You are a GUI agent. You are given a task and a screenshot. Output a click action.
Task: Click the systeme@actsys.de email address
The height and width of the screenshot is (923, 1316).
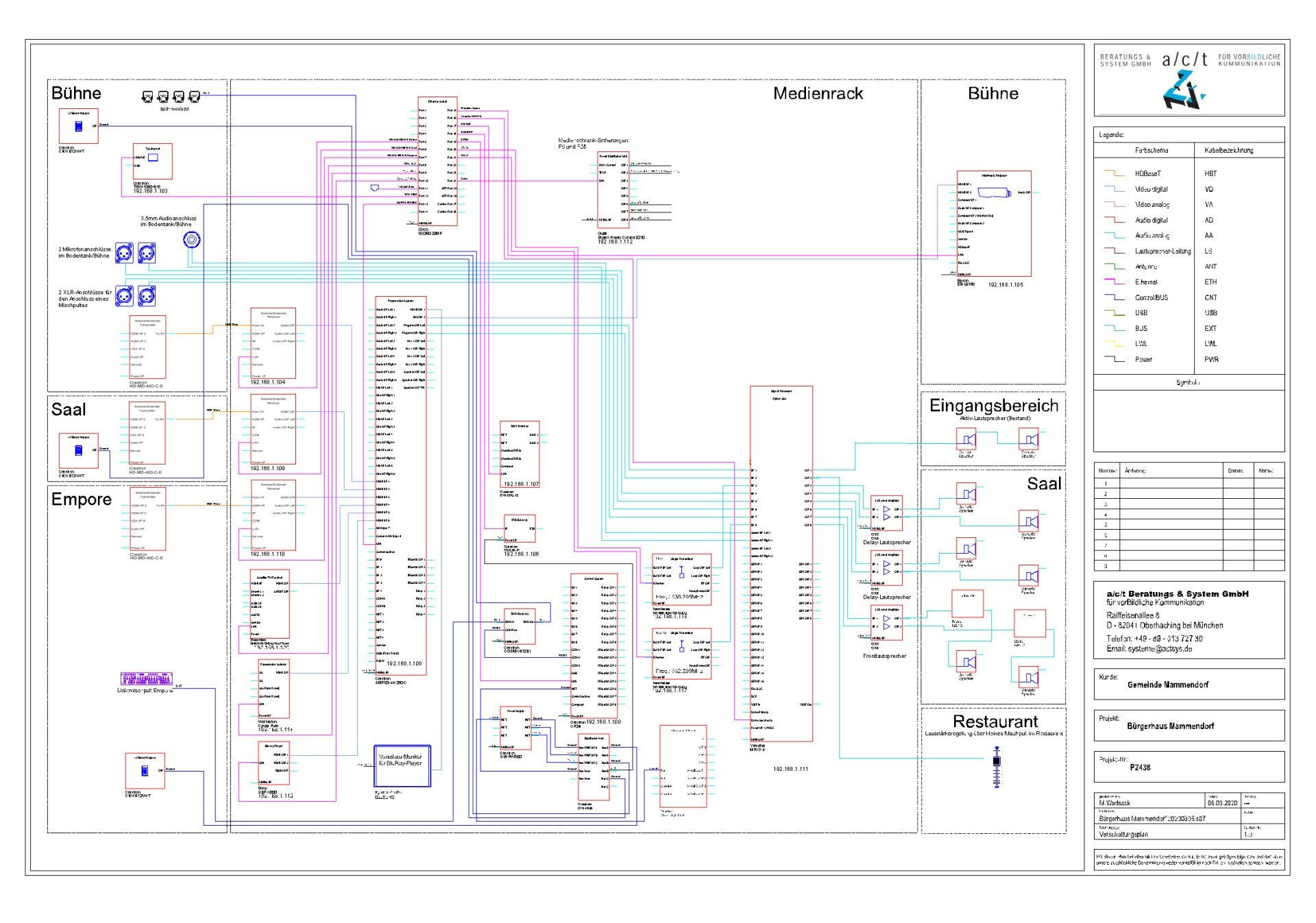1159,648
